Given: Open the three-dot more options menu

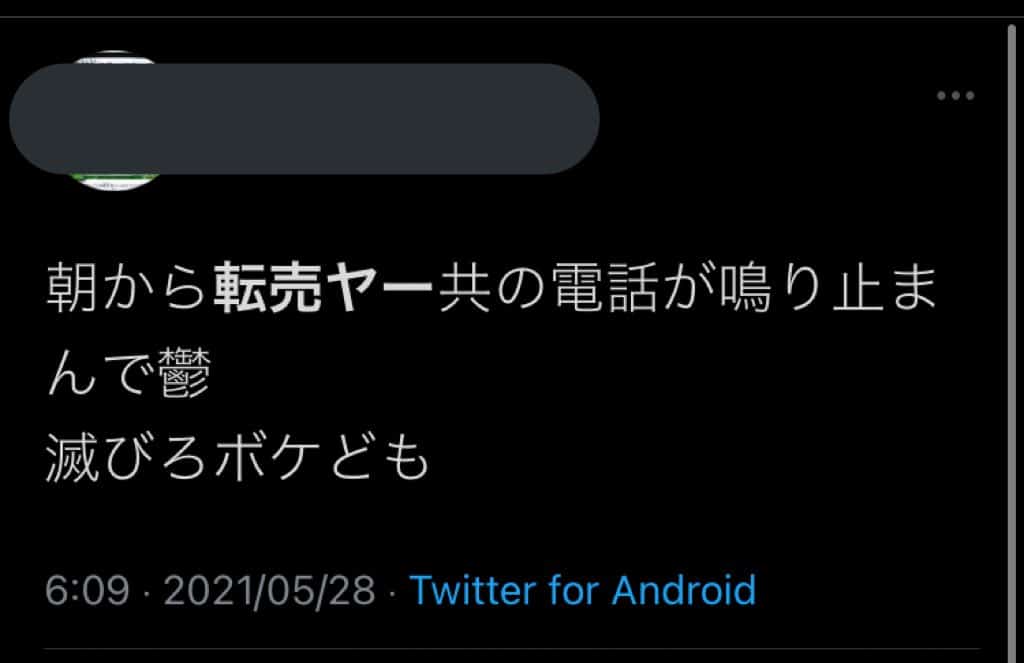Looking at the screenshot, I should click(x=955, y=95).
